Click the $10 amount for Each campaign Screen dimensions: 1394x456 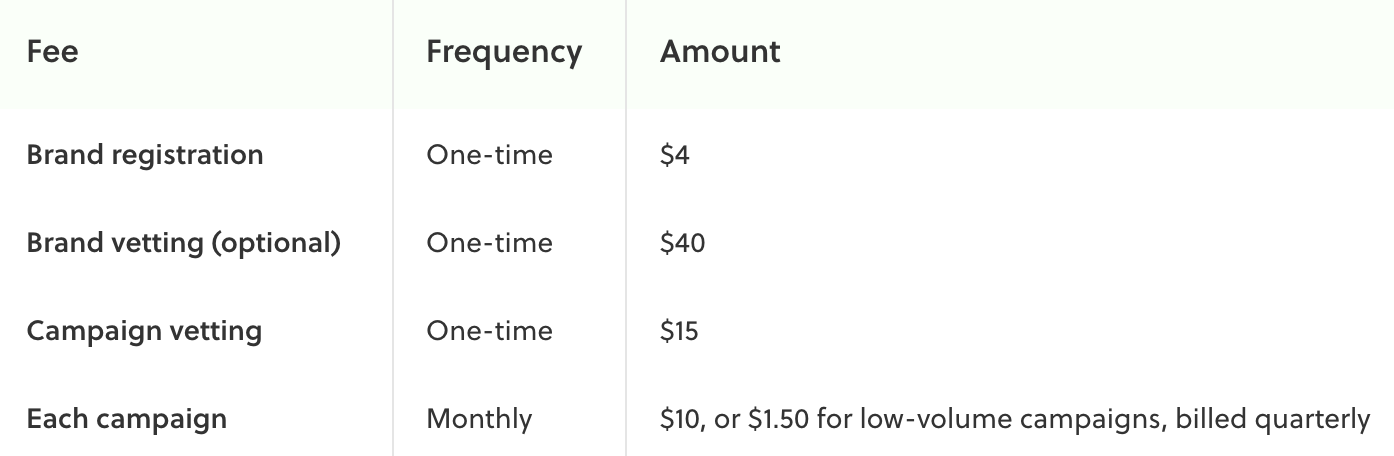[x=679, y=418]
